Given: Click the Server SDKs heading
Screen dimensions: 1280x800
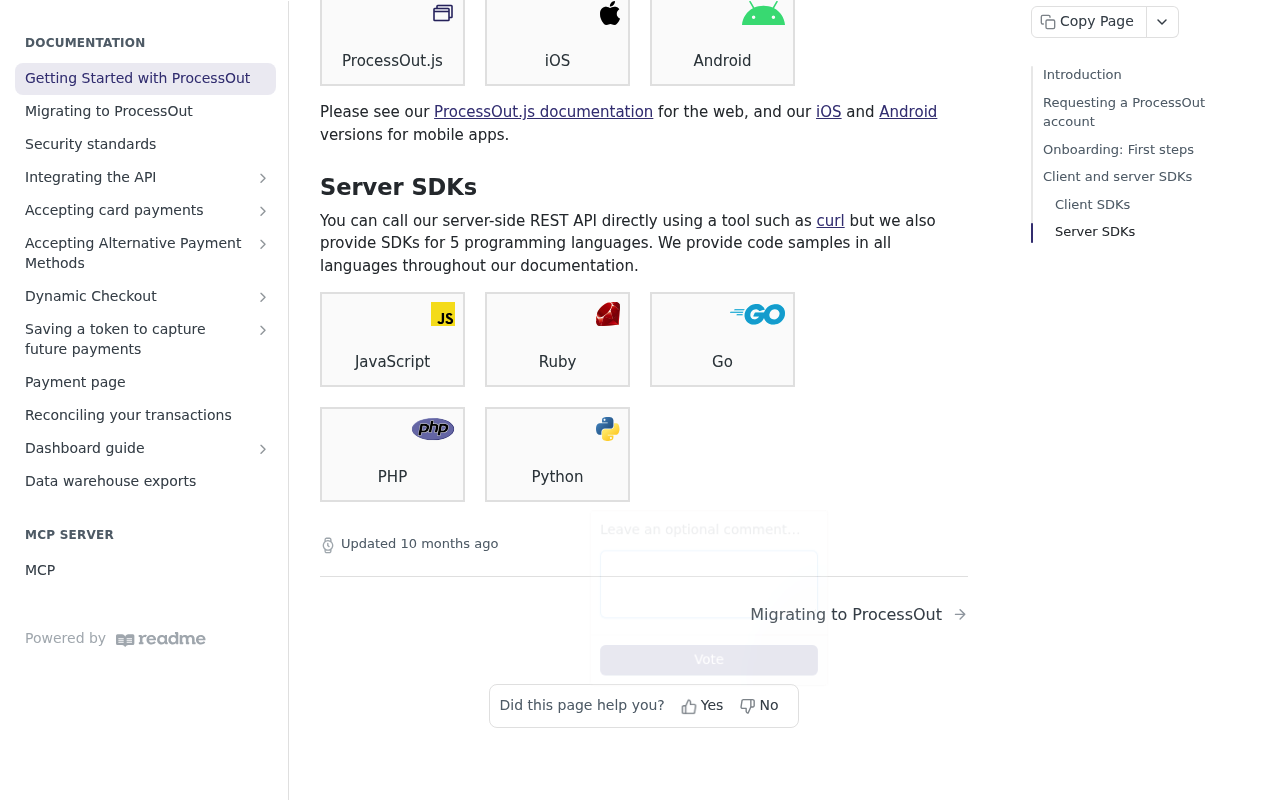Looking at the screenshot, I should [398, 187].
